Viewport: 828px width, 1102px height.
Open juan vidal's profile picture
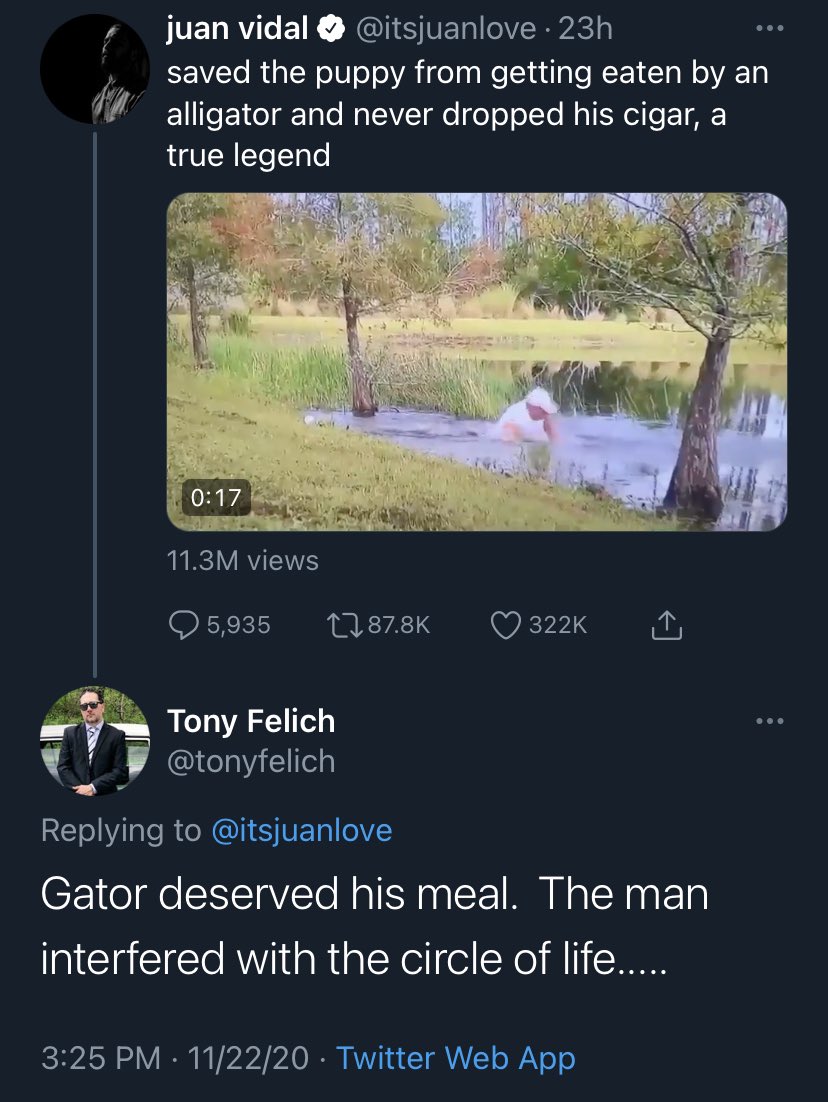(x=95, y=69)
